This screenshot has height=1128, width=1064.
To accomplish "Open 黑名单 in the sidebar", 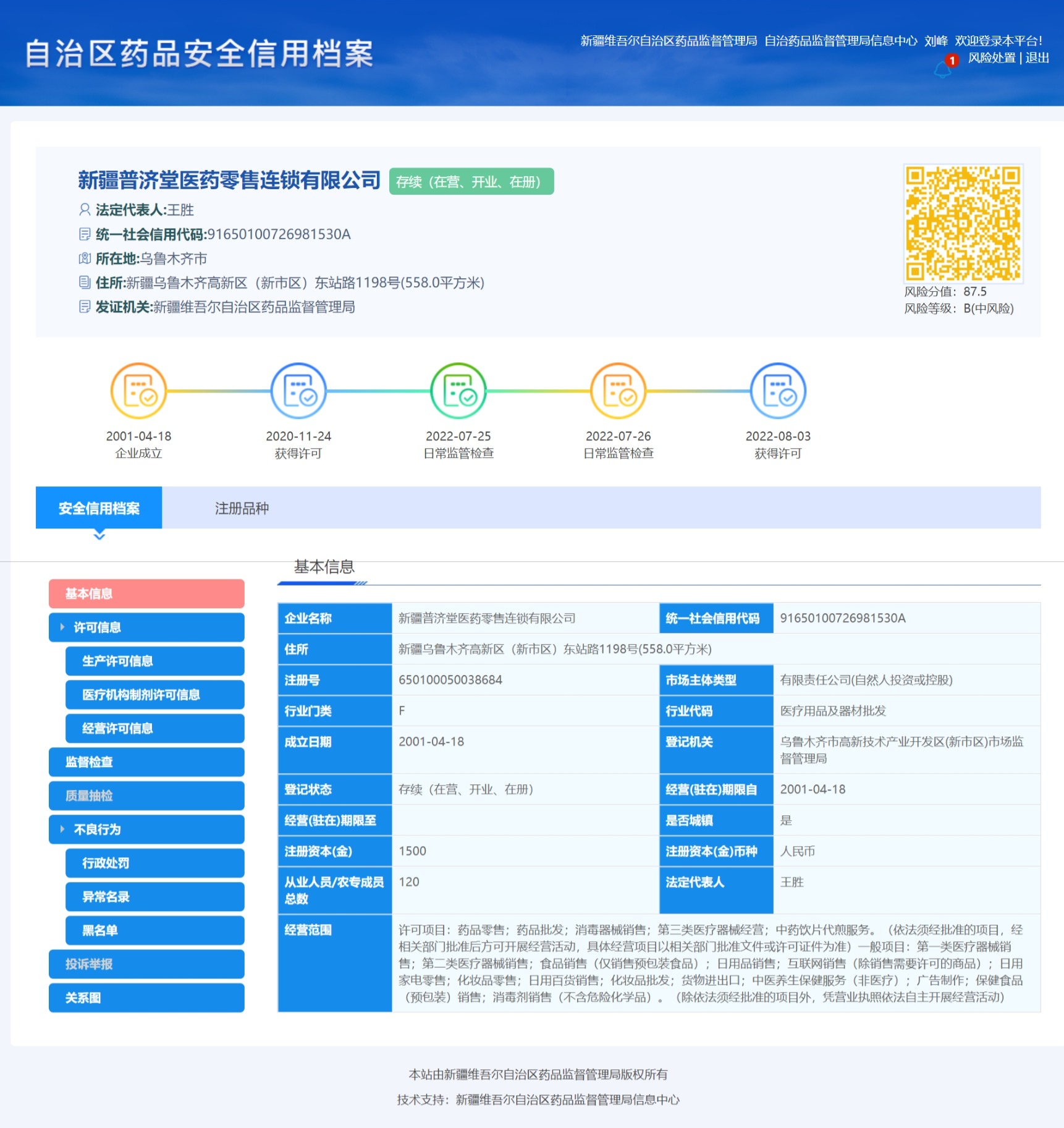I will coord(154,930).
